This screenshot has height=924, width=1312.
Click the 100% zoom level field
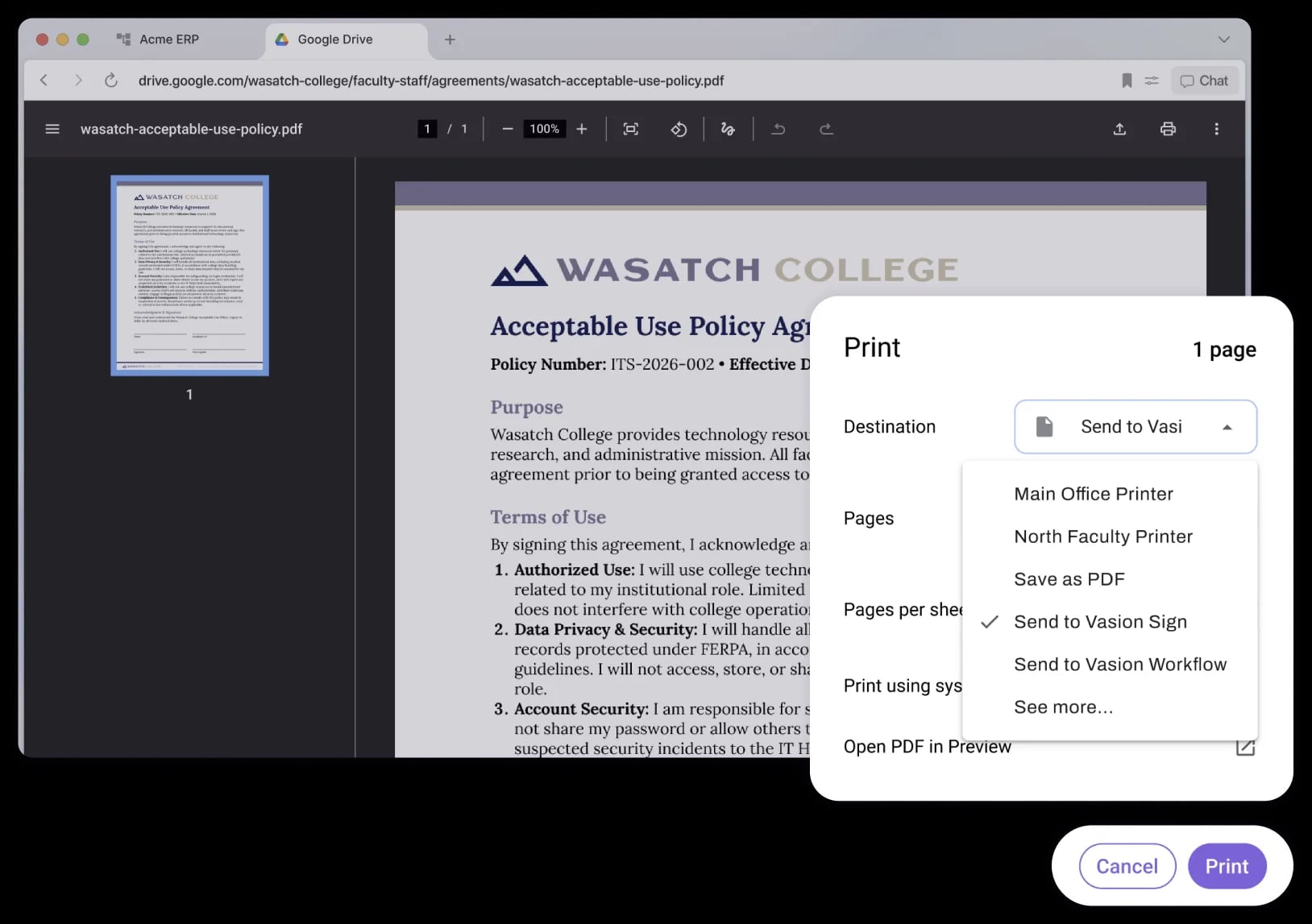544,129
